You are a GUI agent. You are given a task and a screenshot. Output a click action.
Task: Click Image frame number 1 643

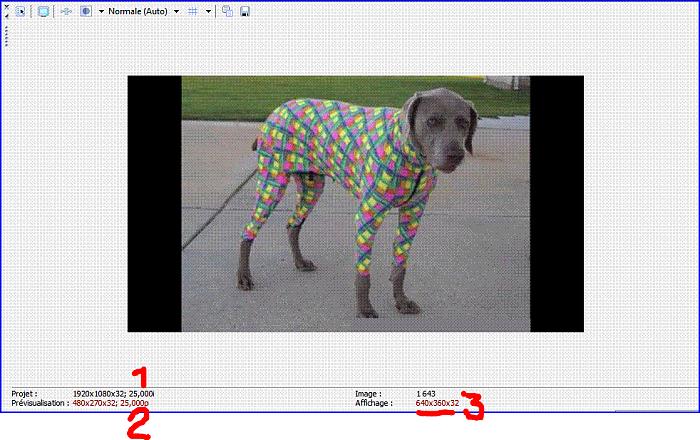(x=425, y=394)
